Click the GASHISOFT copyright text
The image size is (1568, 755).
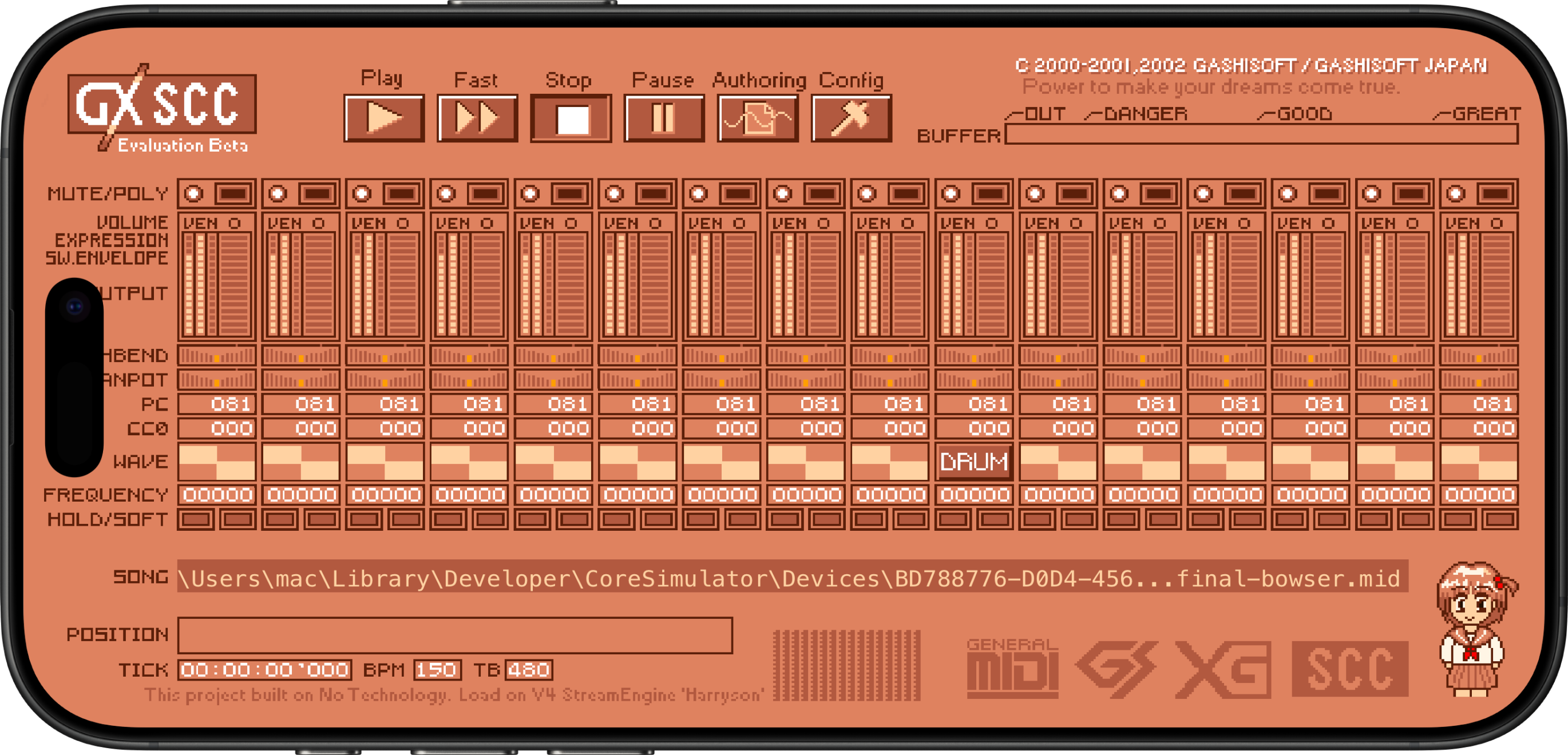click(1251, 65)
